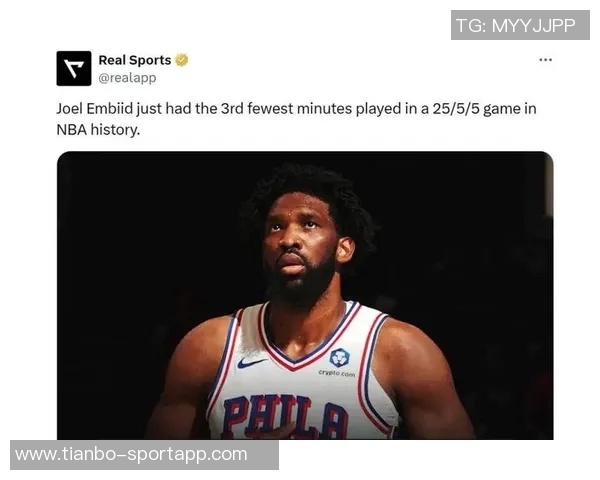Click the Nike swoosh on the jersey
This screenshot has width=600, height=480.
click(251, 362)
